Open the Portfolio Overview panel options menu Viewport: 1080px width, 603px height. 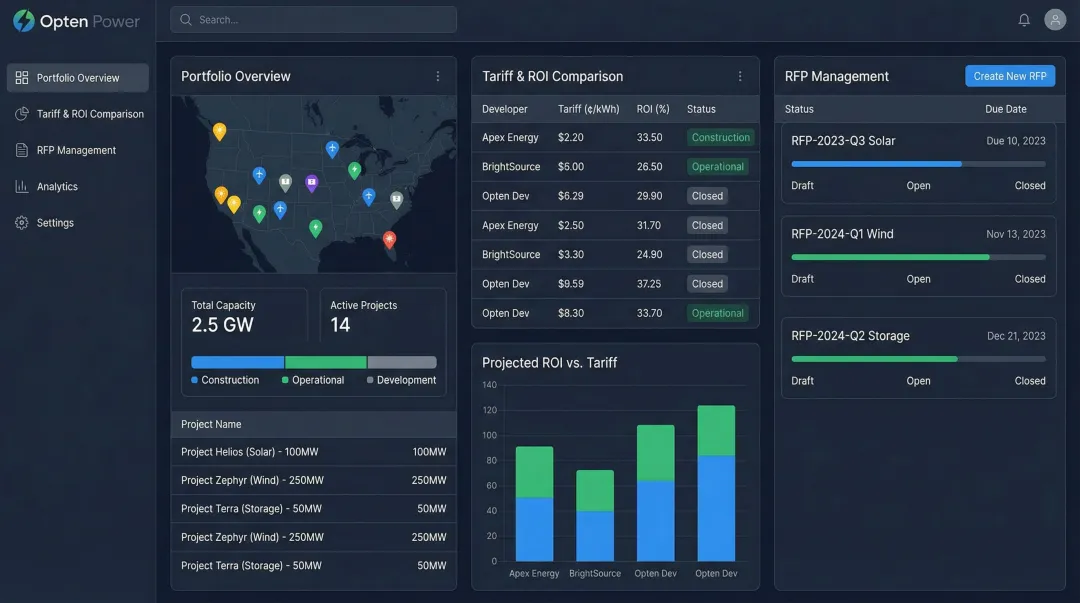[x=437, y=76]
